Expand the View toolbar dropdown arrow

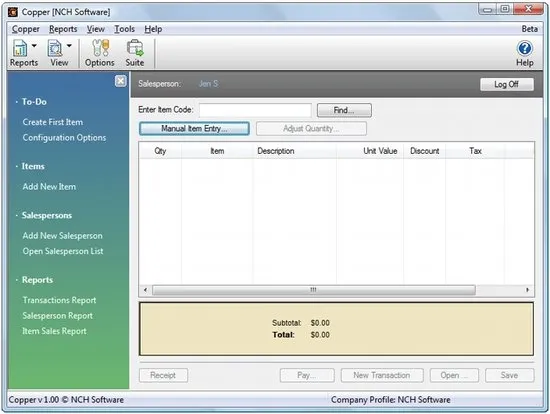(x=69, y=46)
